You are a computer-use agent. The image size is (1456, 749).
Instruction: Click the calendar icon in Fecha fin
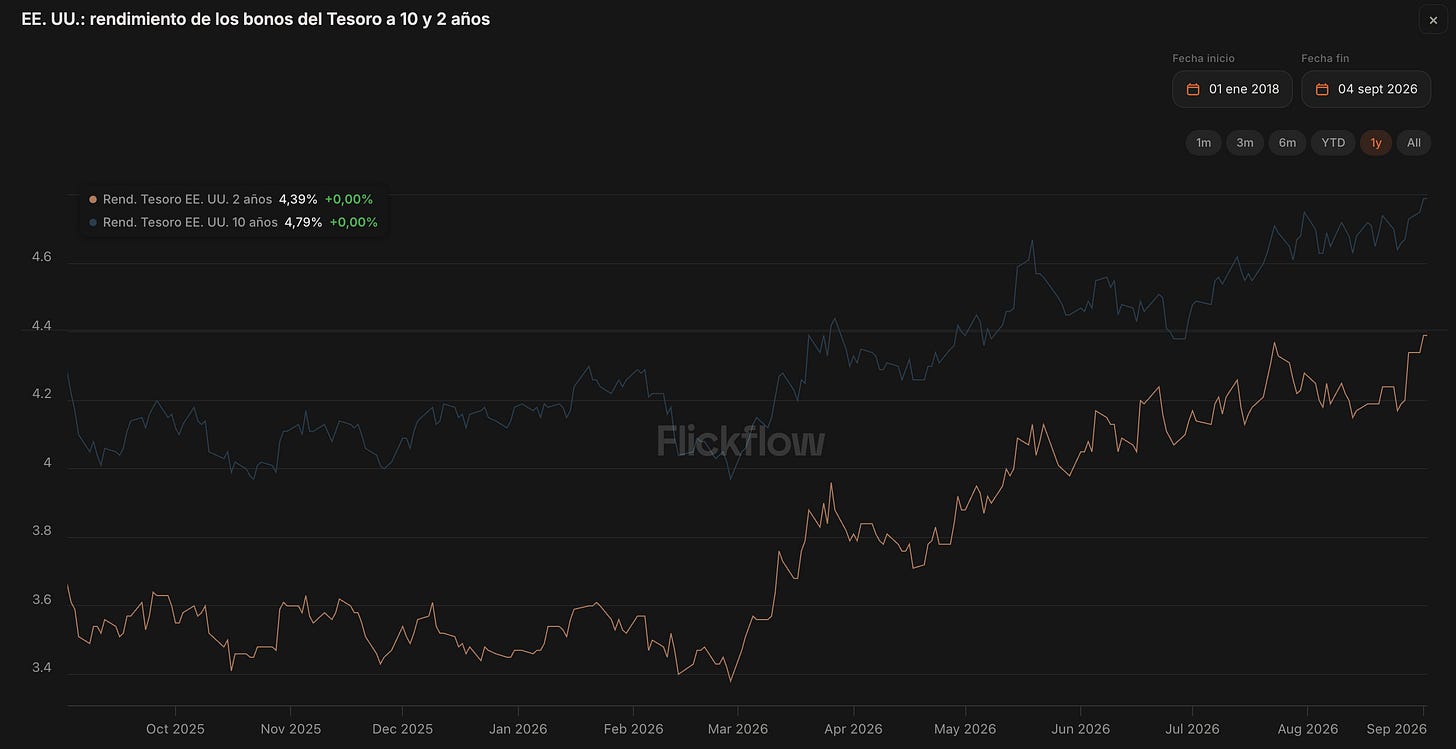click(1321, 89)
